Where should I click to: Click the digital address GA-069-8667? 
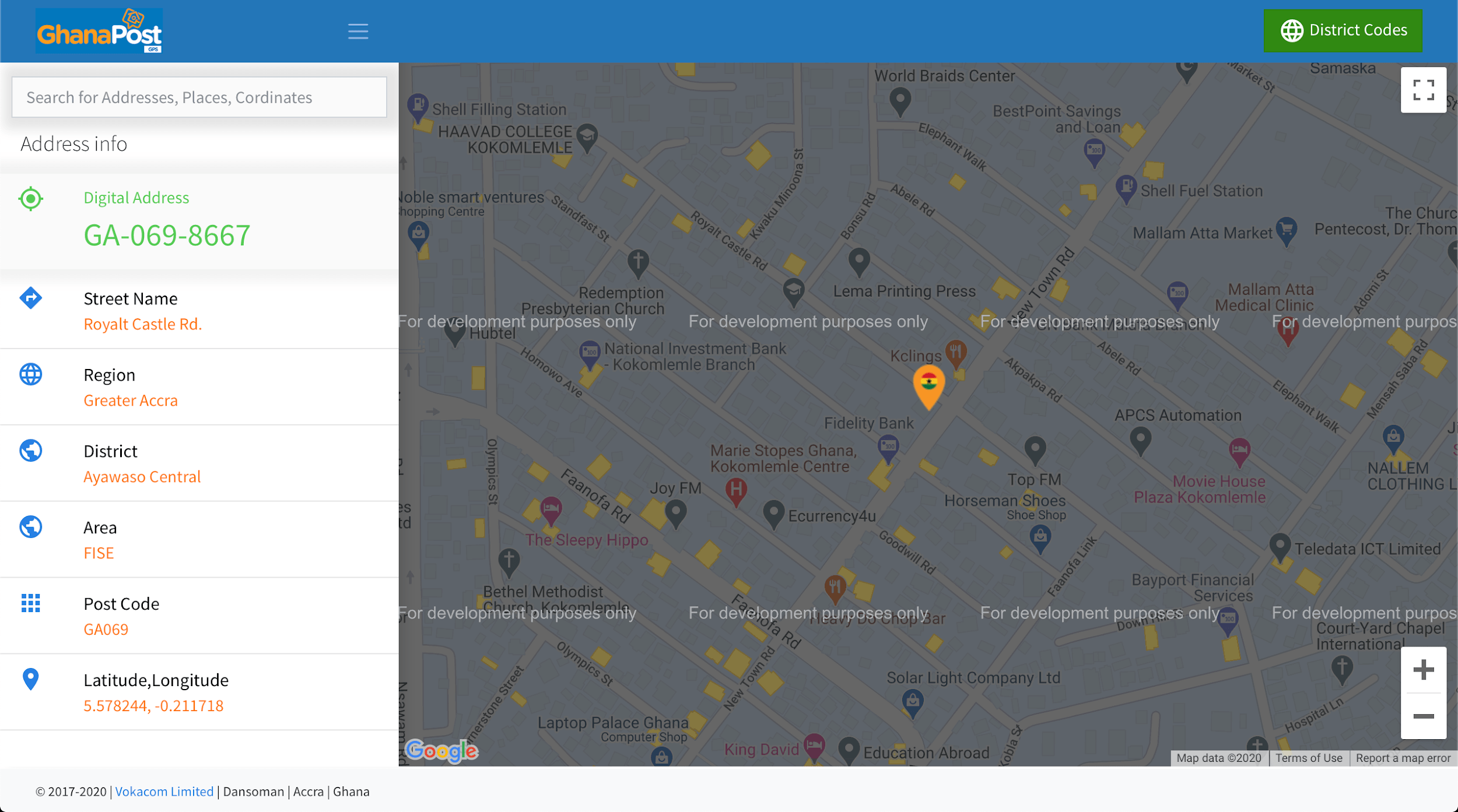click(x=167, y=235)
